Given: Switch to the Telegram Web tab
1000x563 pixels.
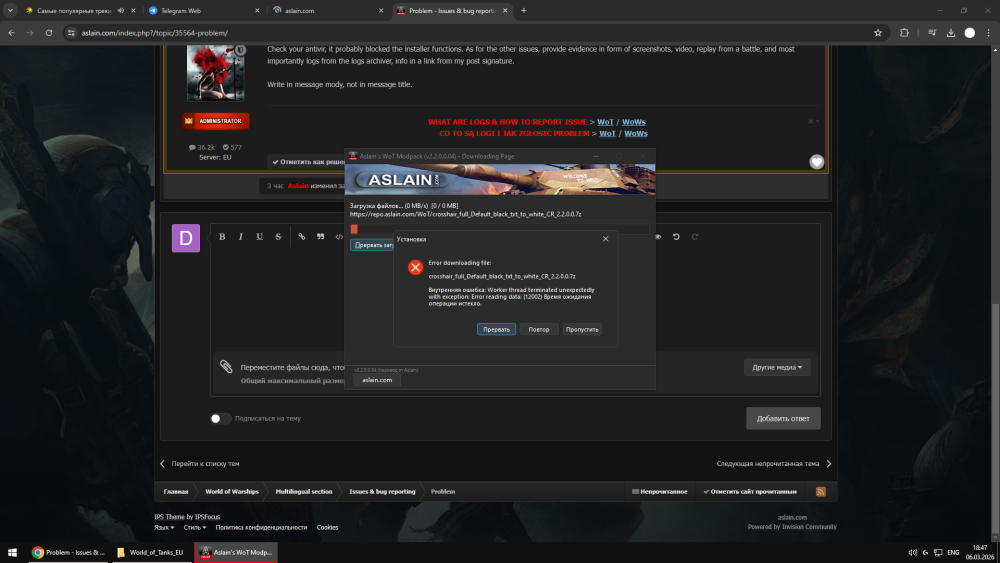Looking at the screenshot, I should coord(203,10).
